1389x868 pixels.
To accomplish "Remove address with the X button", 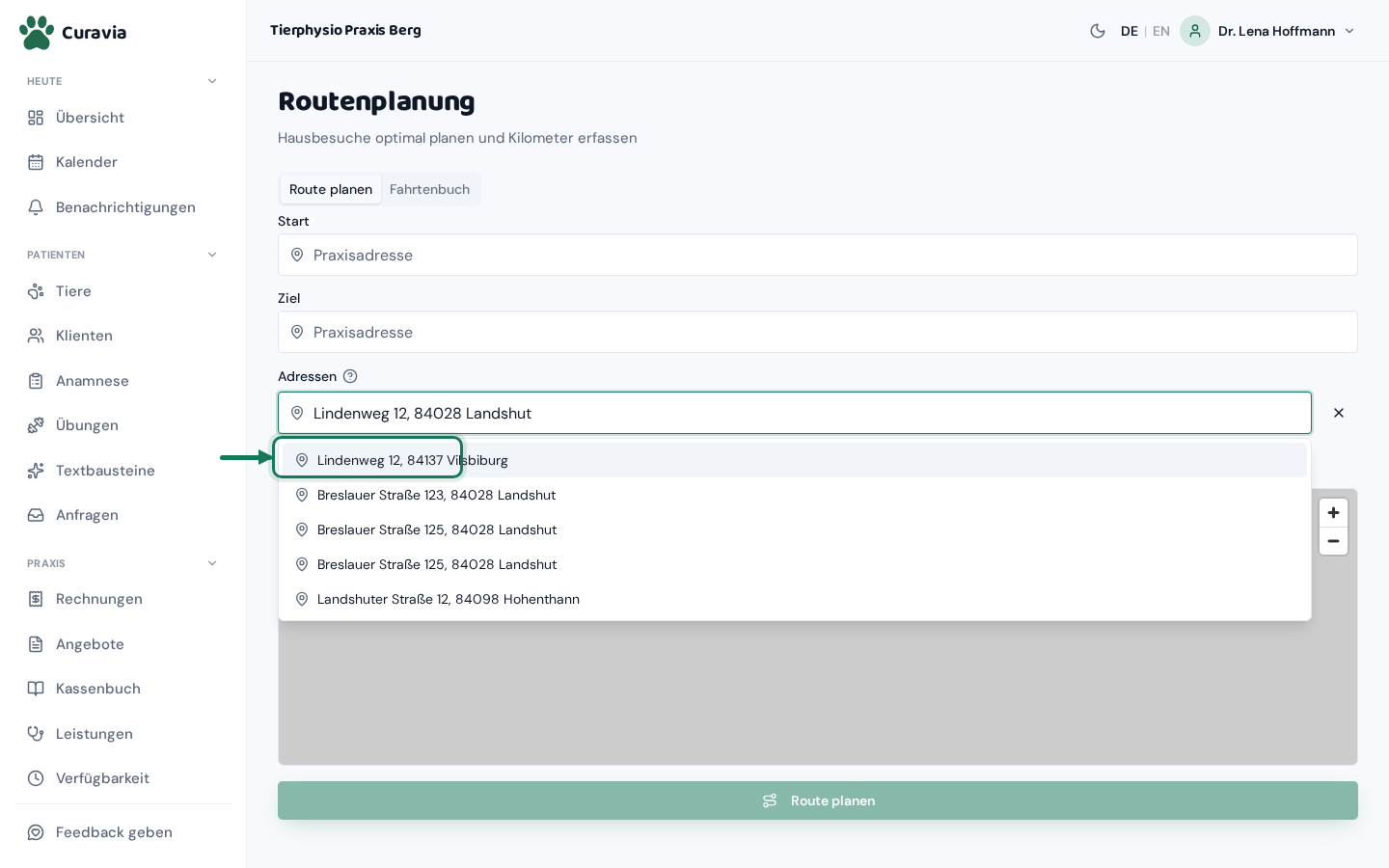I will [x=1339, y=413].
